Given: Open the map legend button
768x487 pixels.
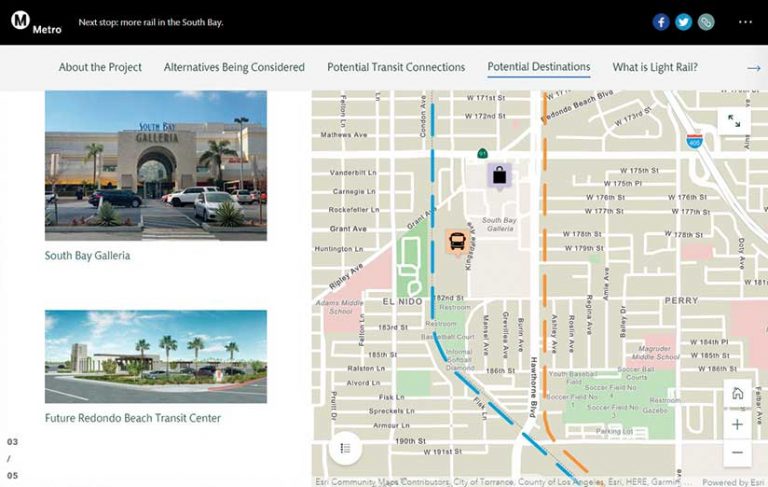Looking at the screenshot, I should click(x=345, y=448).
